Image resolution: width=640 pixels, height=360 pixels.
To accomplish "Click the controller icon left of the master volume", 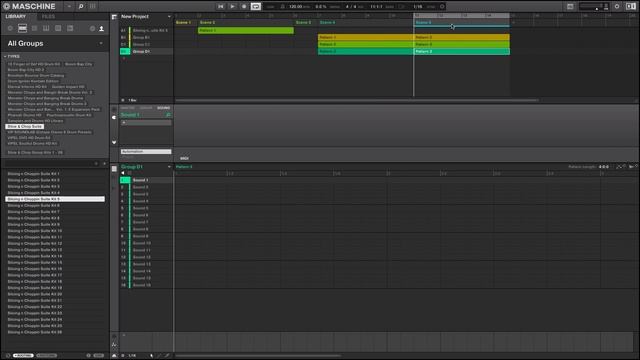I will (570, 7).
